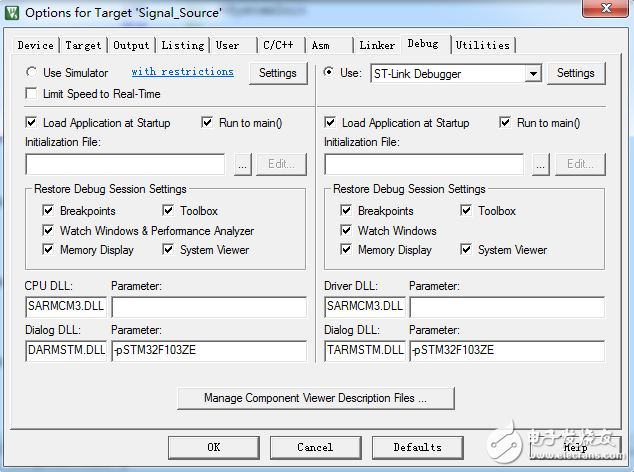Switch to the Target tab
Screen dimensions: 634x472
pyautogui.click(x=83, y=45)
